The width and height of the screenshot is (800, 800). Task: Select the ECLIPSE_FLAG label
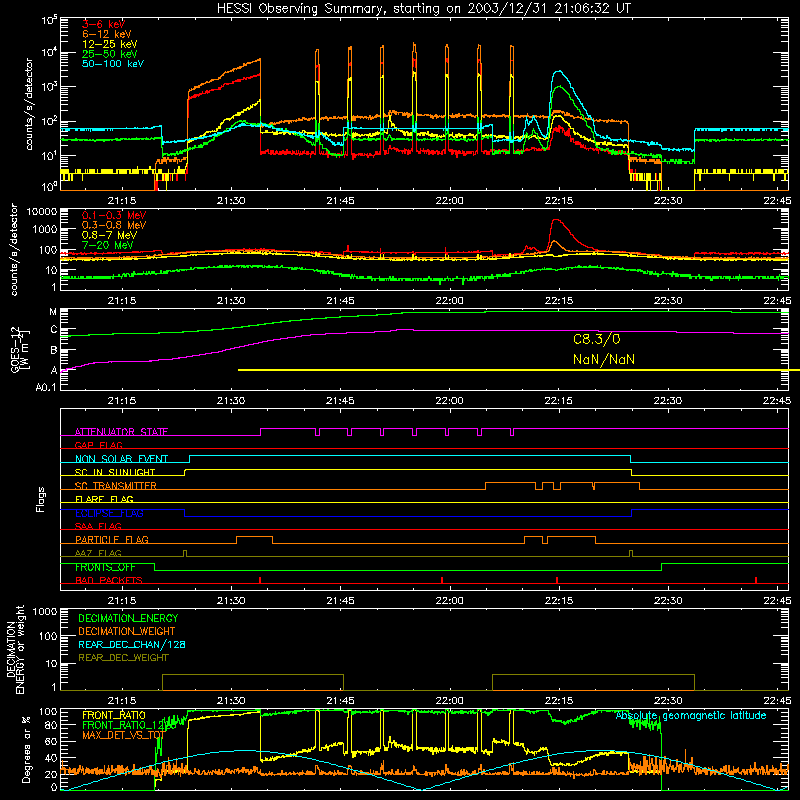point(109,513)
